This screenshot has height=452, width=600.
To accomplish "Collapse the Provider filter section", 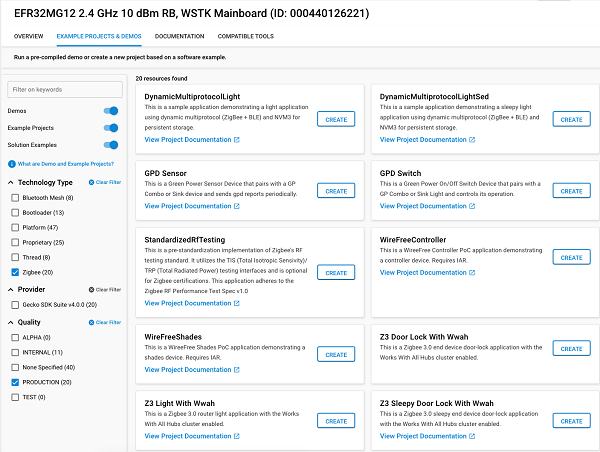I will click(x=11, y=288).
